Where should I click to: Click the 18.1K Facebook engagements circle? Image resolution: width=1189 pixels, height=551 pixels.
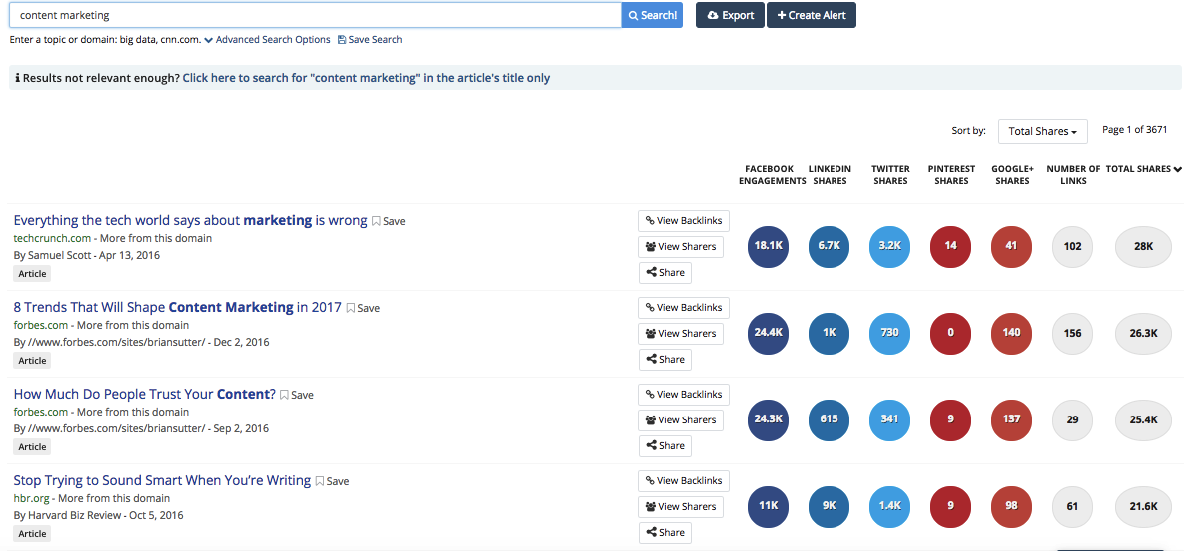[x=768, y=246]
